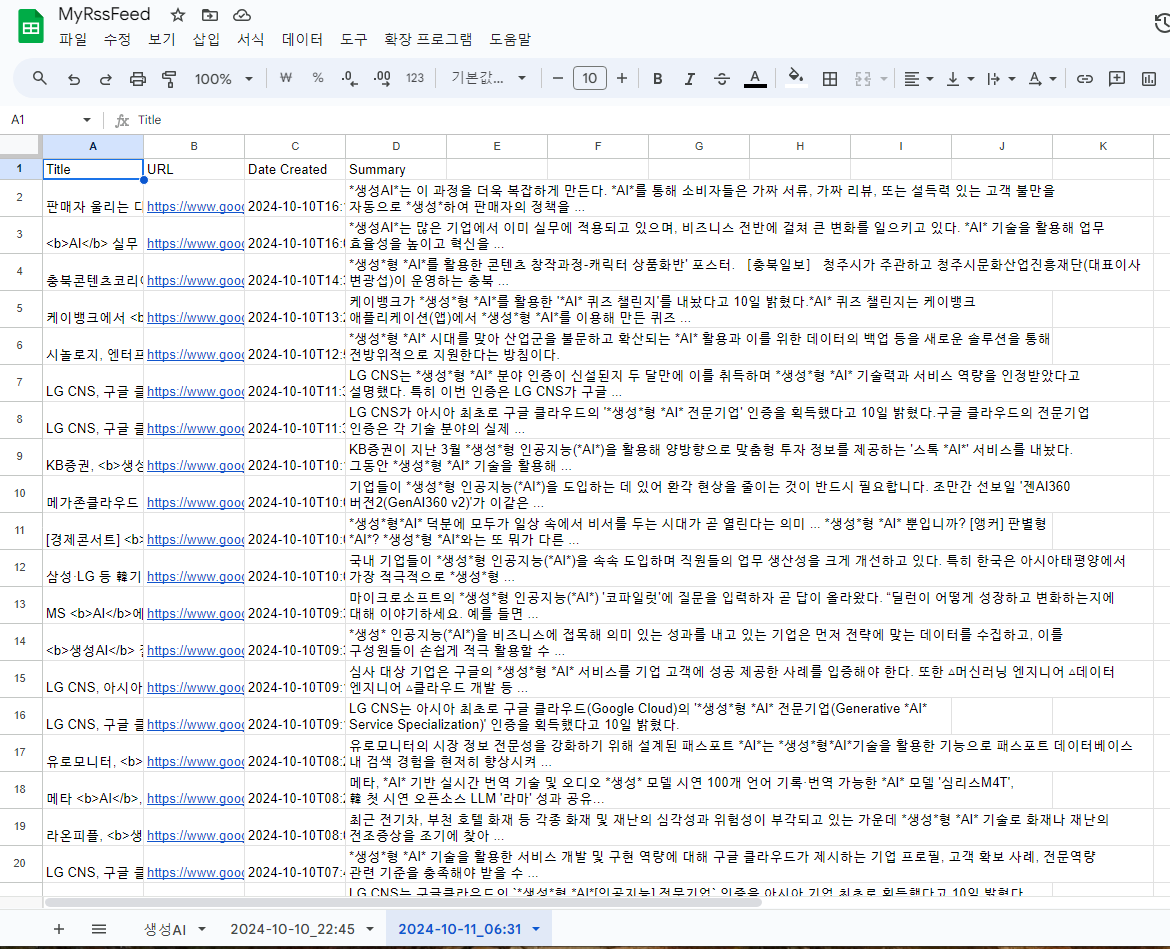The image size is (1170, 949).
Task: Insert comment icon
Action: 1116,78
